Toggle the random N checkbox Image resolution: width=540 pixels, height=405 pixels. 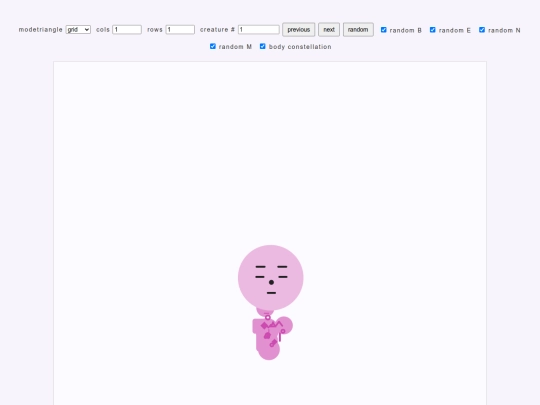point(482,30)
